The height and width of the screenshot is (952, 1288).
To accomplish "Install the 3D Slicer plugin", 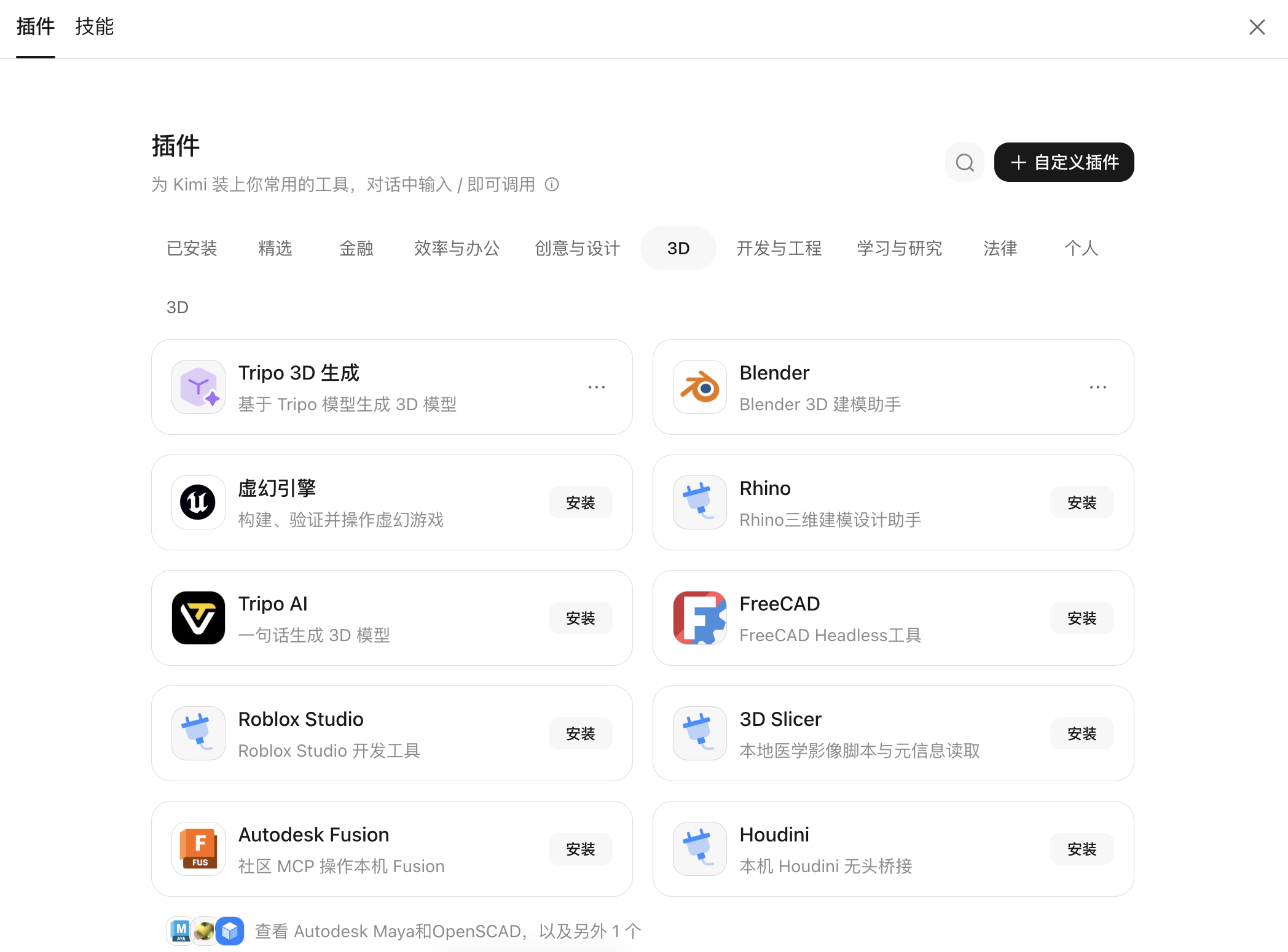I will pos(1082,733).
